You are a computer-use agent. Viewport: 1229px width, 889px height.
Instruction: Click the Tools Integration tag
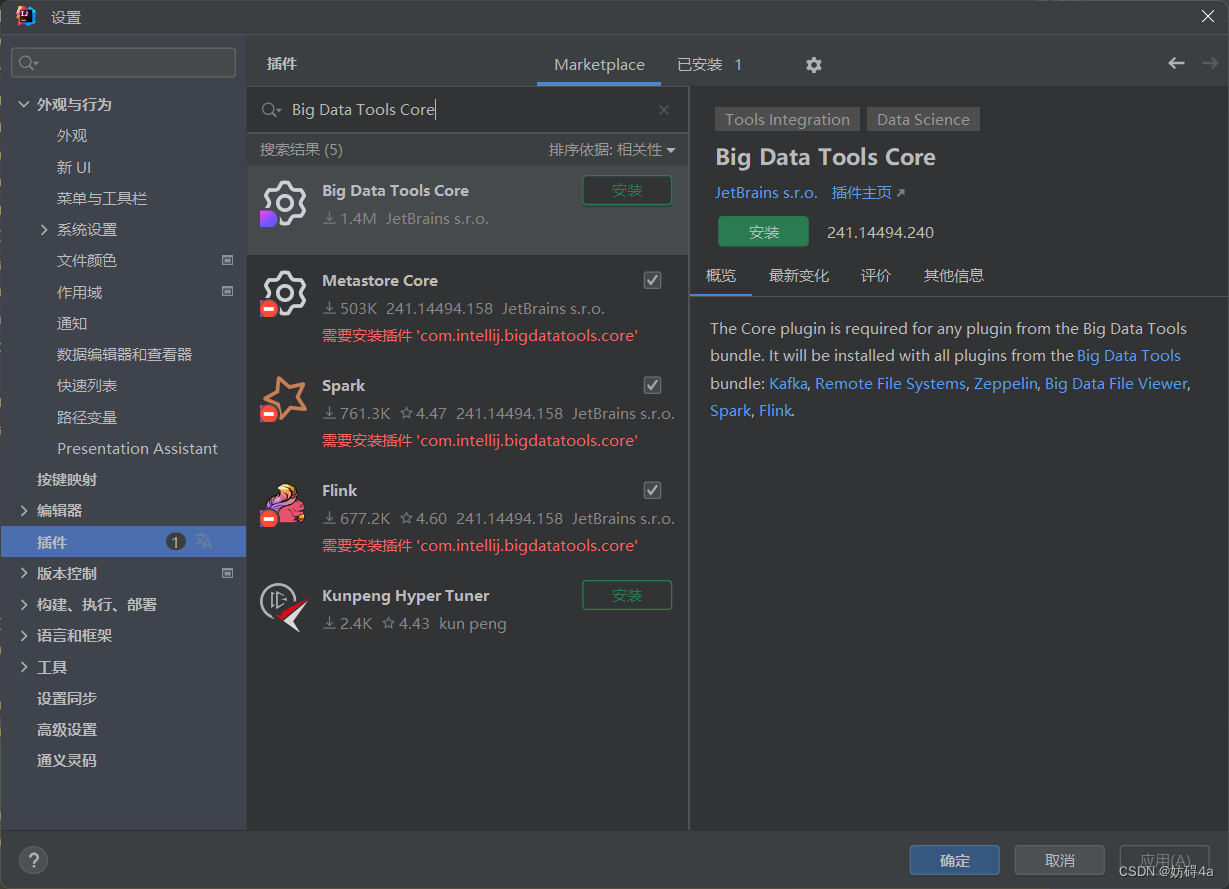[x=787, y=120]
